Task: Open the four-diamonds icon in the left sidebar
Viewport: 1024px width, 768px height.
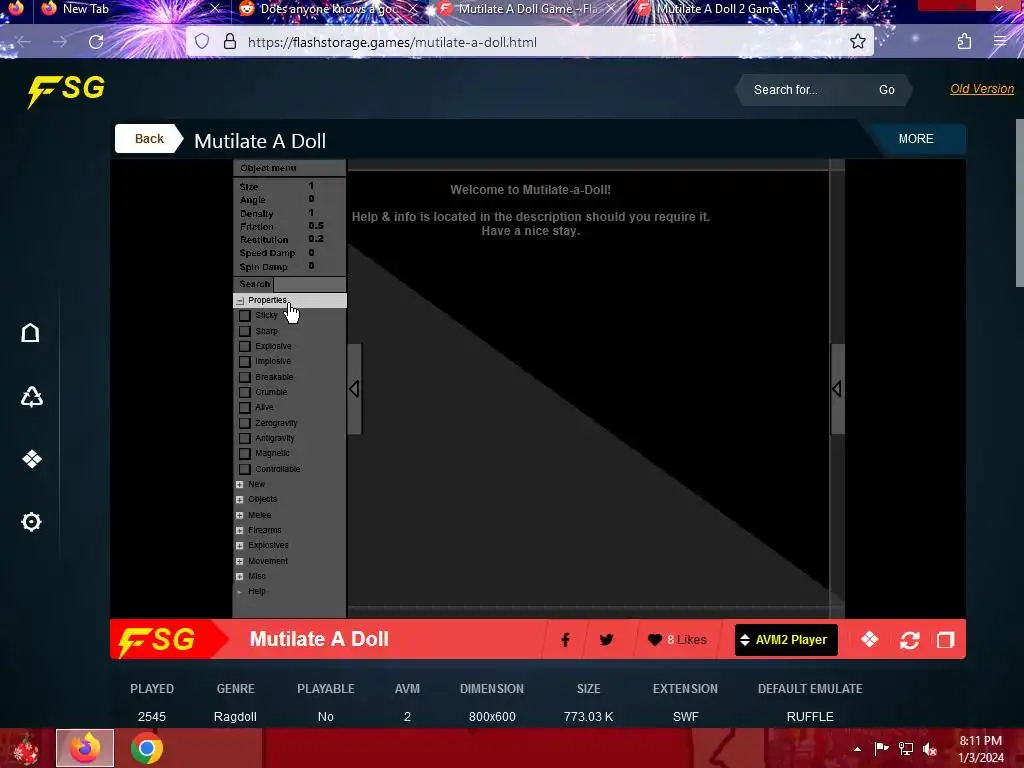Action: point(31,459)
